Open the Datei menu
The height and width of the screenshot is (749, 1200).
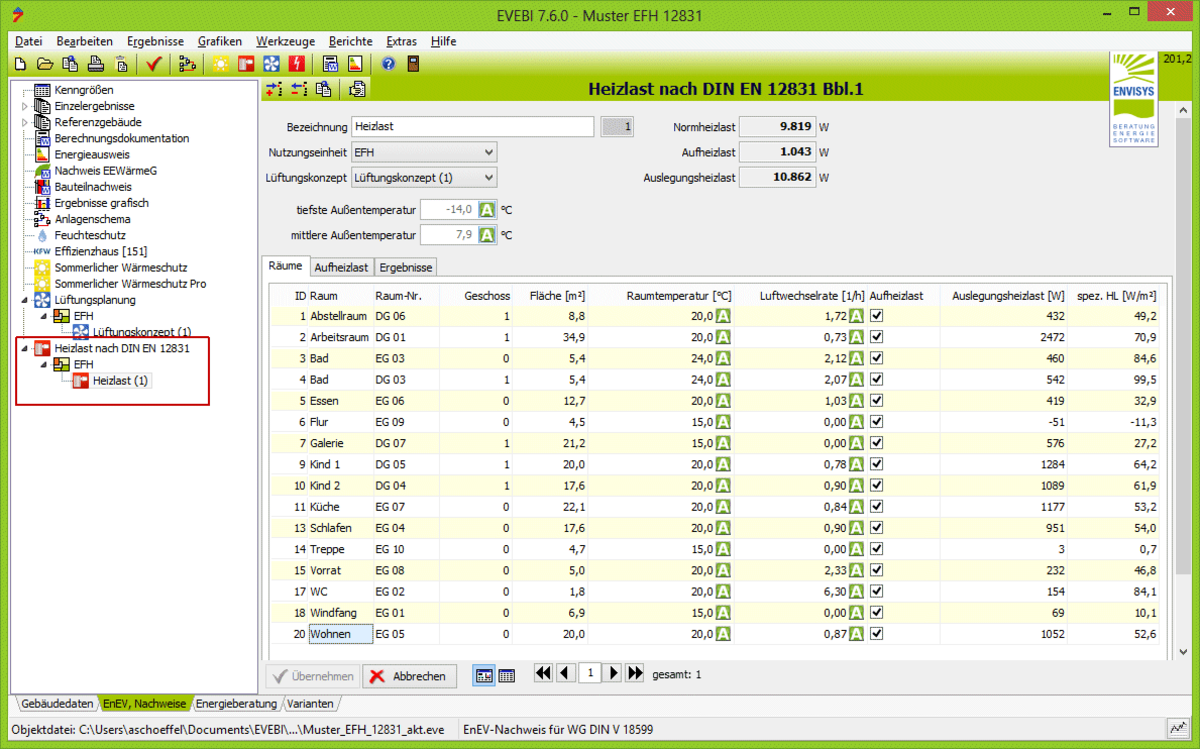[x=29, y=41]
